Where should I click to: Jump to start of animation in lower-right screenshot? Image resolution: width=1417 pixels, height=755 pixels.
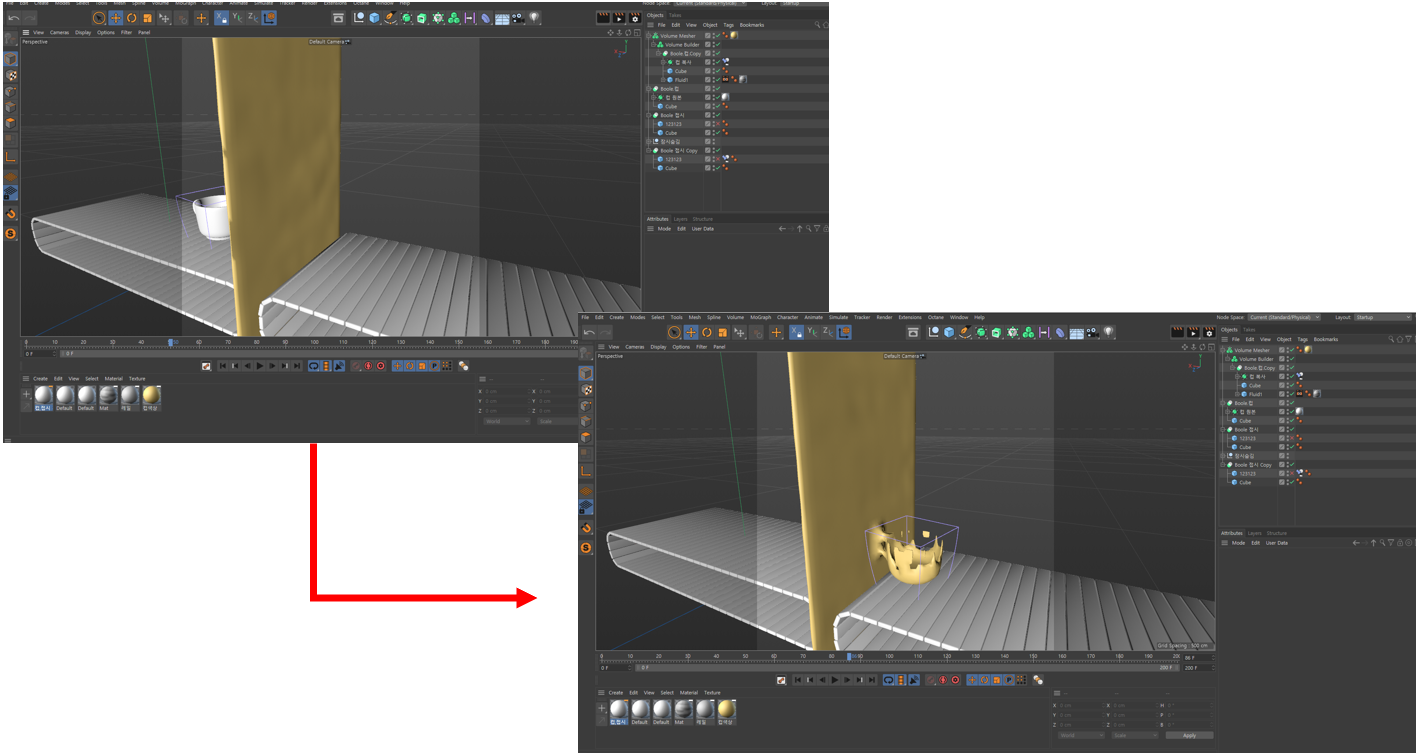(798, 680)
